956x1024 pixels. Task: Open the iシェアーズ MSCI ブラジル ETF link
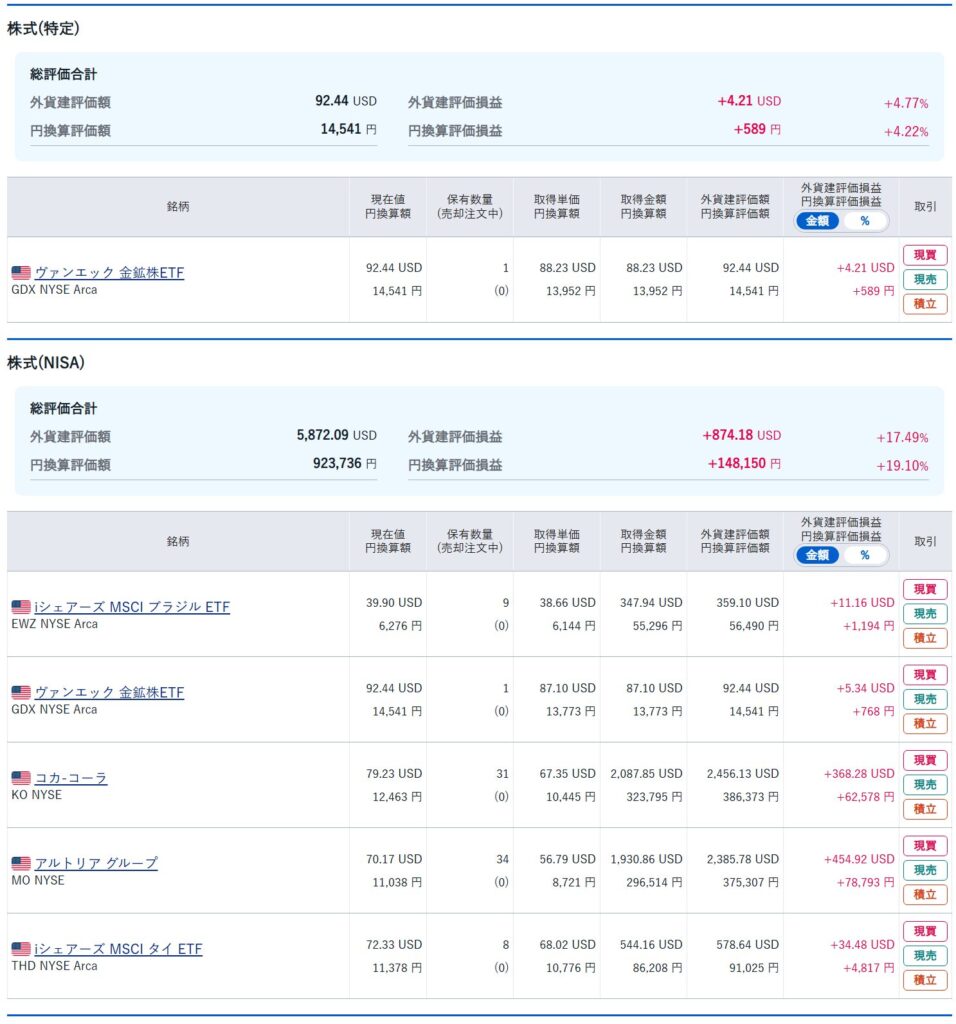[x=132, y=607]
